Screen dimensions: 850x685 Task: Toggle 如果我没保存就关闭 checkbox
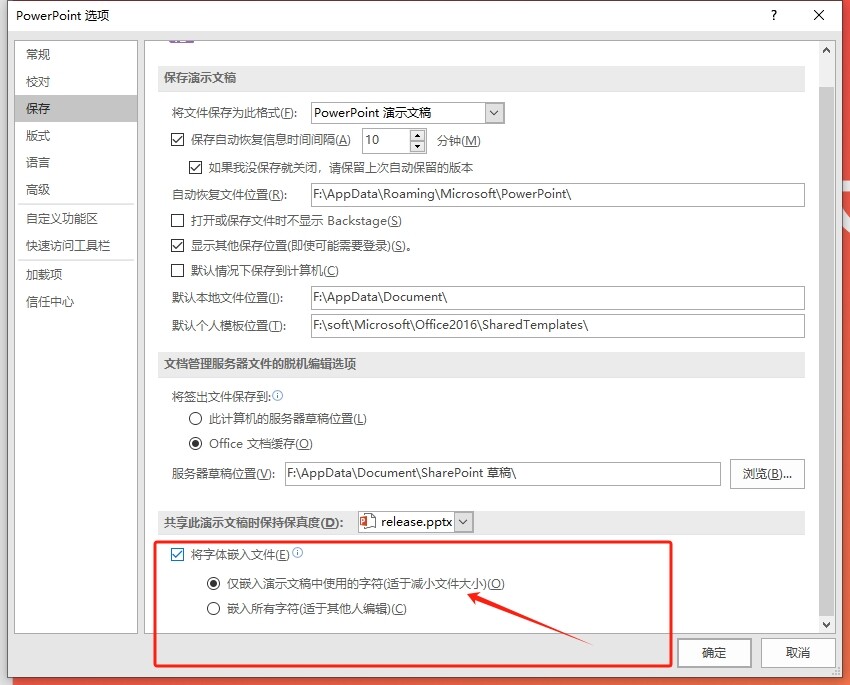coord(195,167)
